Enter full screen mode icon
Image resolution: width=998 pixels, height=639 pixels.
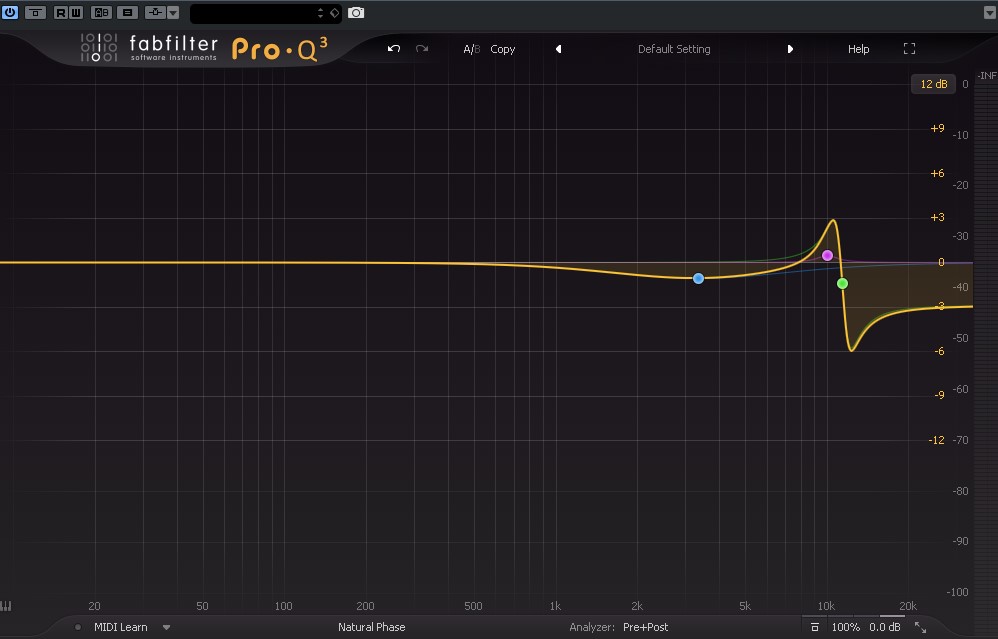point(910,49)
